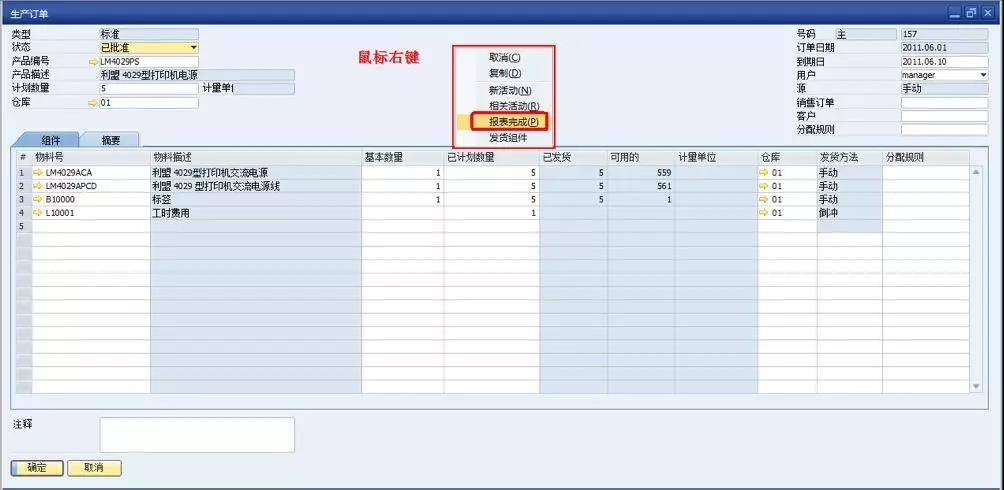Choose 发货组件 from the context menu

pyautogui.click(x=508, y=138)
